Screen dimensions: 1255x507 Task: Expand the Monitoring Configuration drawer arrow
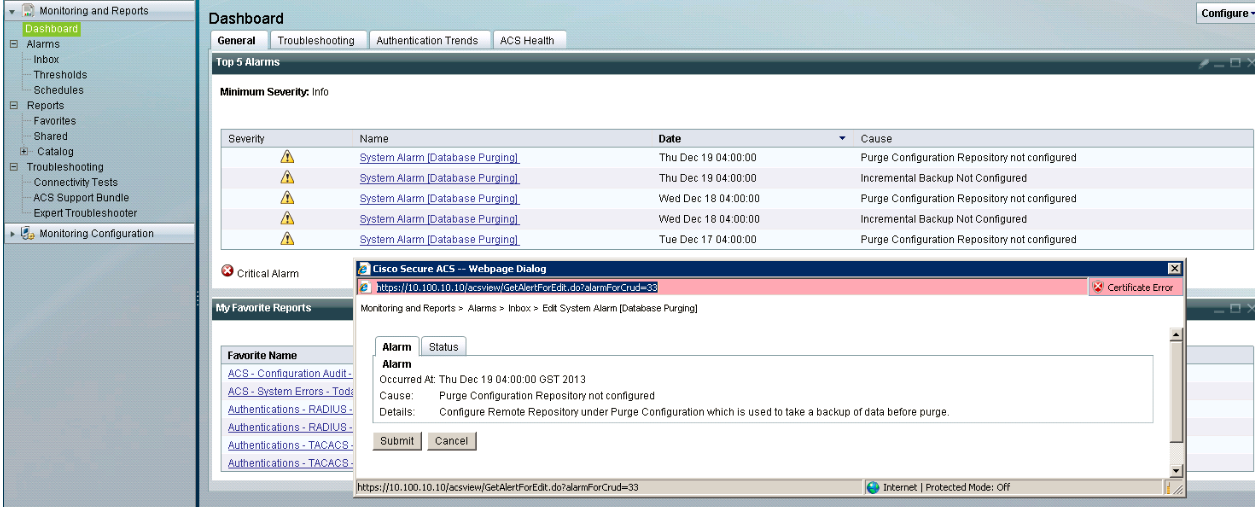pos(11,233)
